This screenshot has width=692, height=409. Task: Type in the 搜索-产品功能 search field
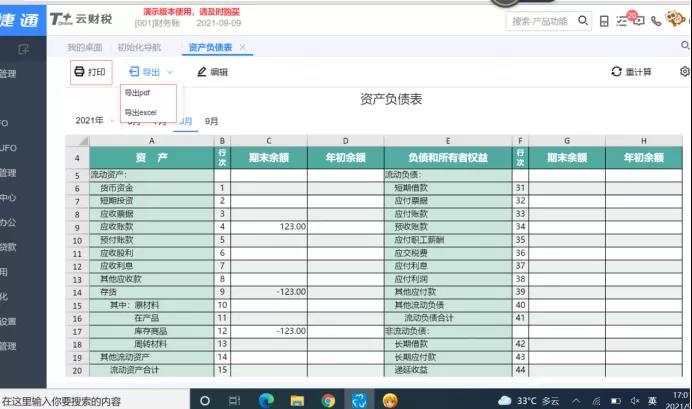(538, 20)
